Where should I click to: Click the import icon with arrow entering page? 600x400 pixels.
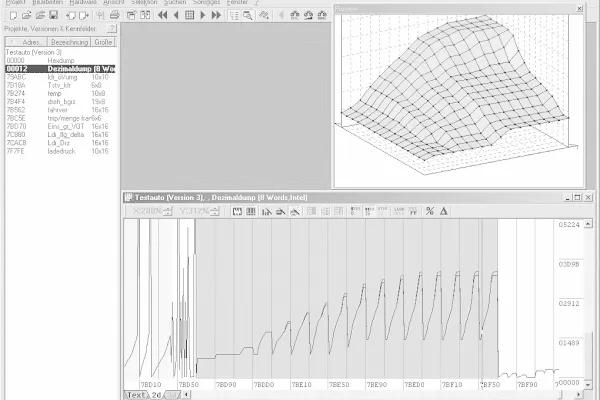click(70, 15)
